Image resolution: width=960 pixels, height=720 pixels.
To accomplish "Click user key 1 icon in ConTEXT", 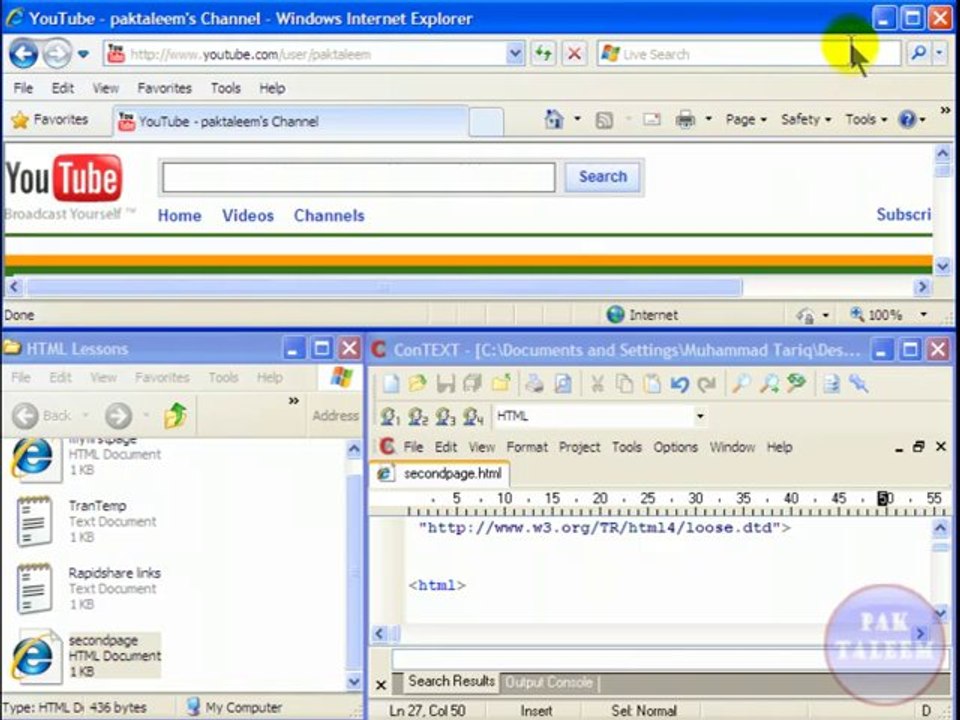I will [x=390, y=416].
